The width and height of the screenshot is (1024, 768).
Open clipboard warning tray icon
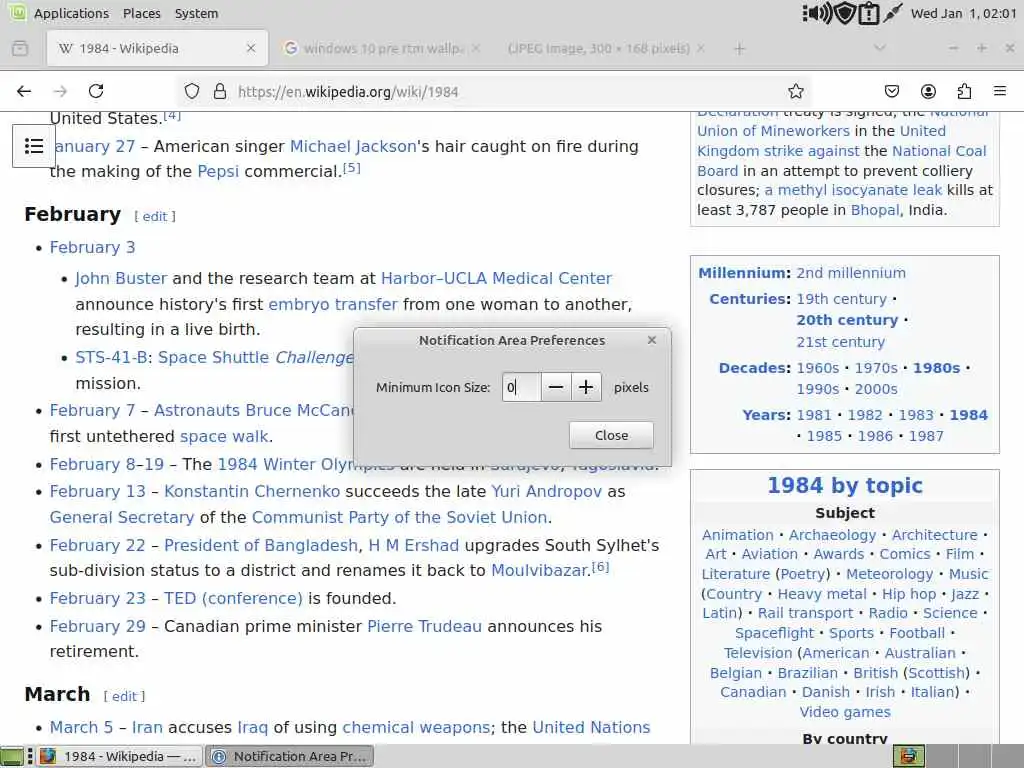coord(869,13)
